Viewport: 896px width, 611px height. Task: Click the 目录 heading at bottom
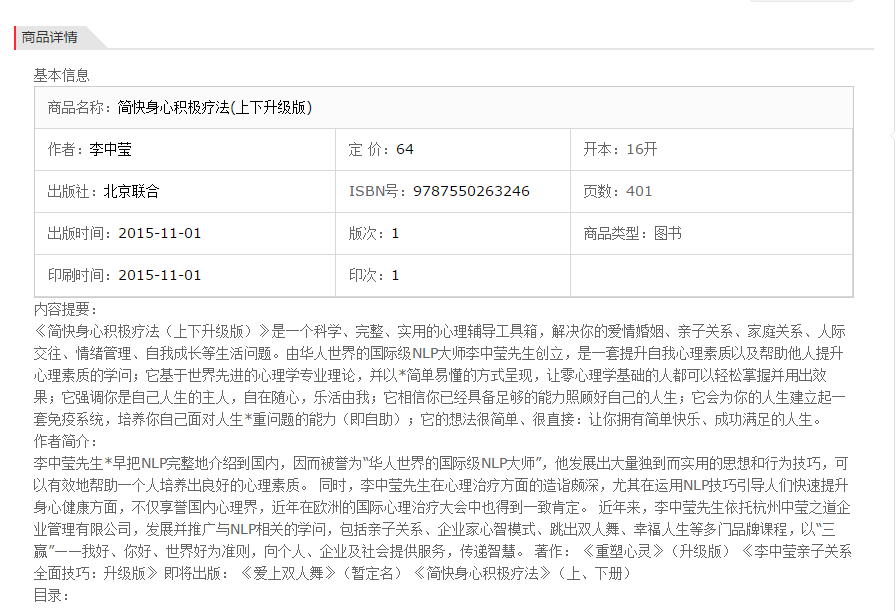click(52, 595)
